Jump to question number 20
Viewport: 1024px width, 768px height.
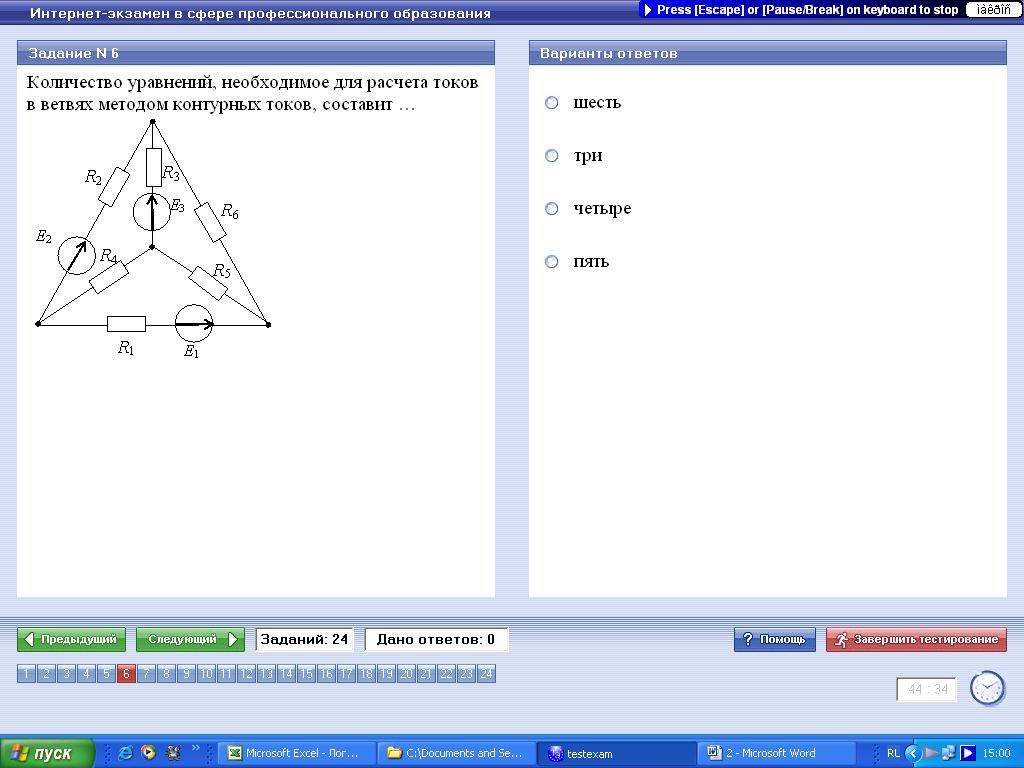tap(406, 673)
